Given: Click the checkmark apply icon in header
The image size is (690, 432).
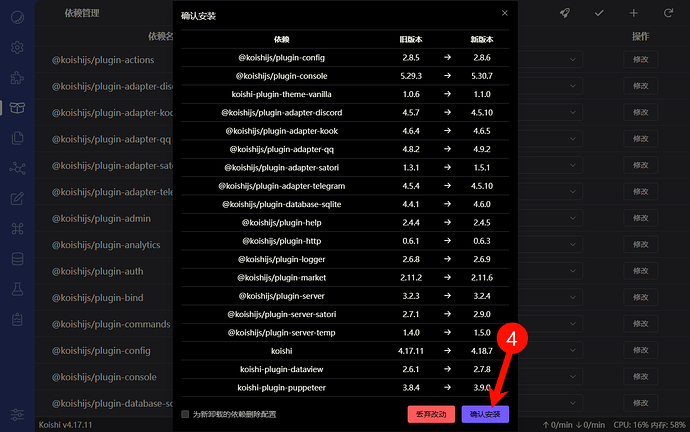Looking at the screenshot, I should pos(599,13).
